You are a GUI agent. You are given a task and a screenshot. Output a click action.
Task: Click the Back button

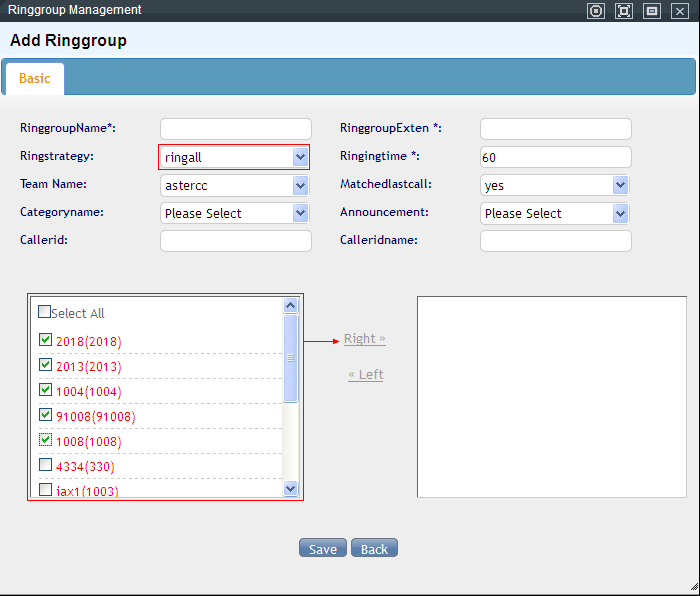(x=374, y=548)
